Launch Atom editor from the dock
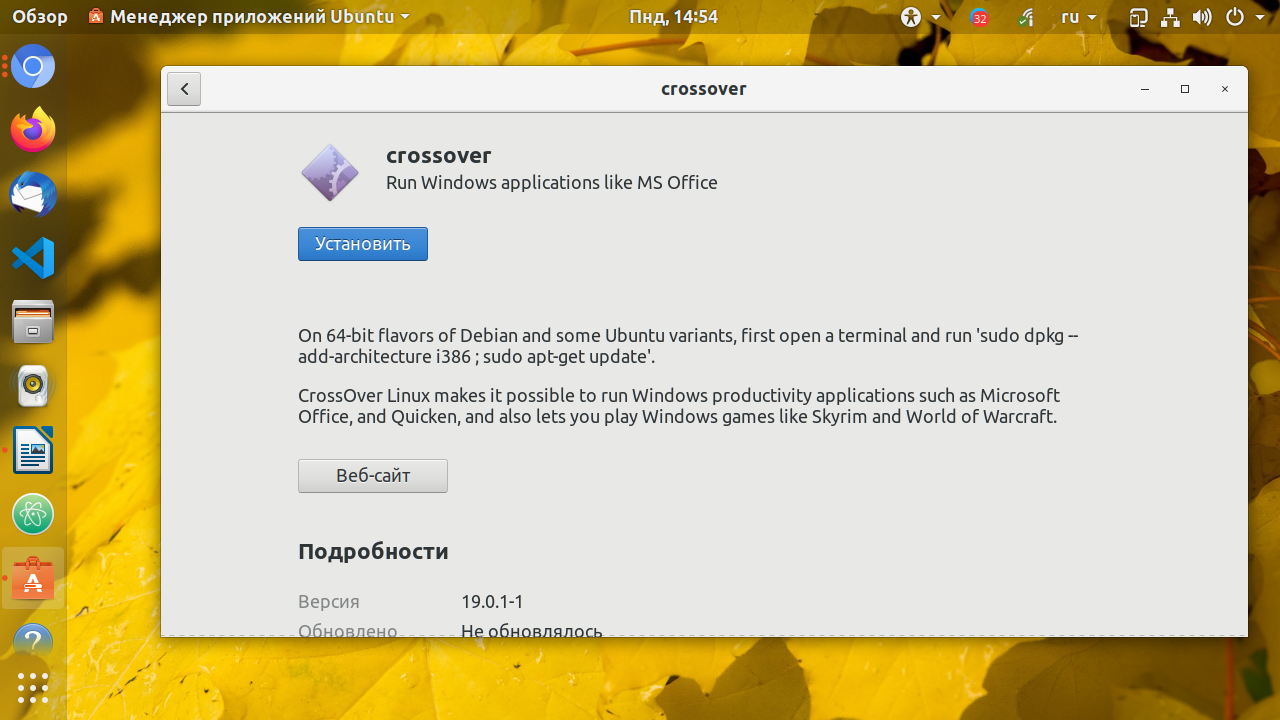 click(33, 514)
